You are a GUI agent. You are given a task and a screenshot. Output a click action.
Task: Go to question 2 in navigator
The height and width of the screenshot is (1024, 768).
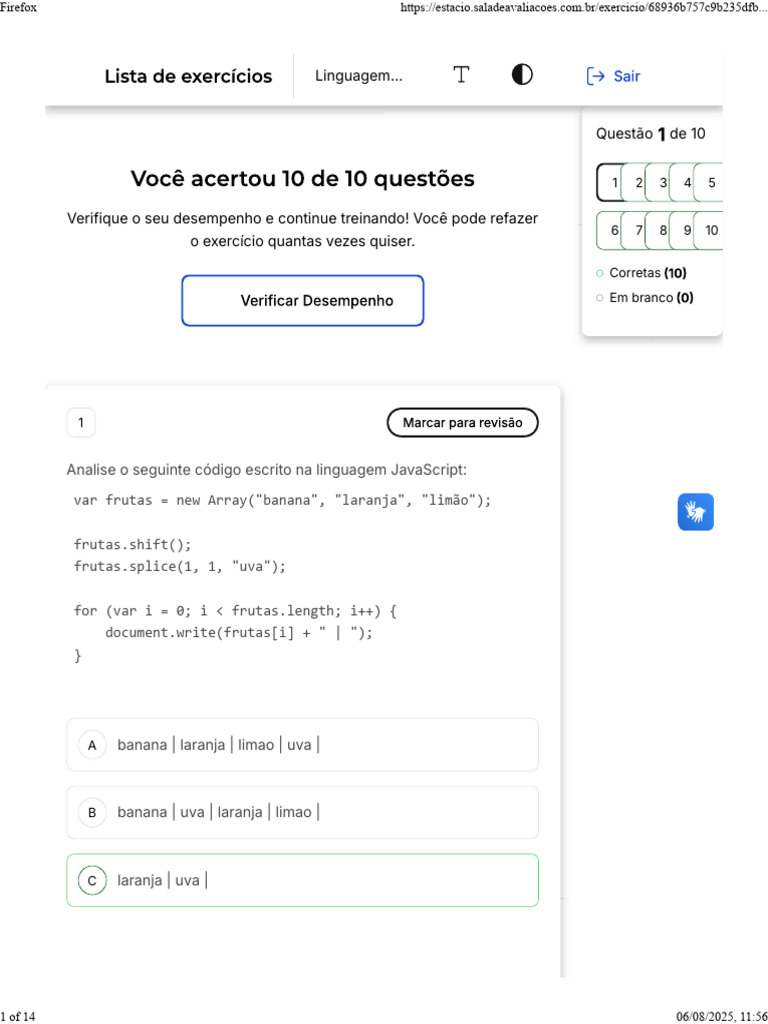[635, 183]
